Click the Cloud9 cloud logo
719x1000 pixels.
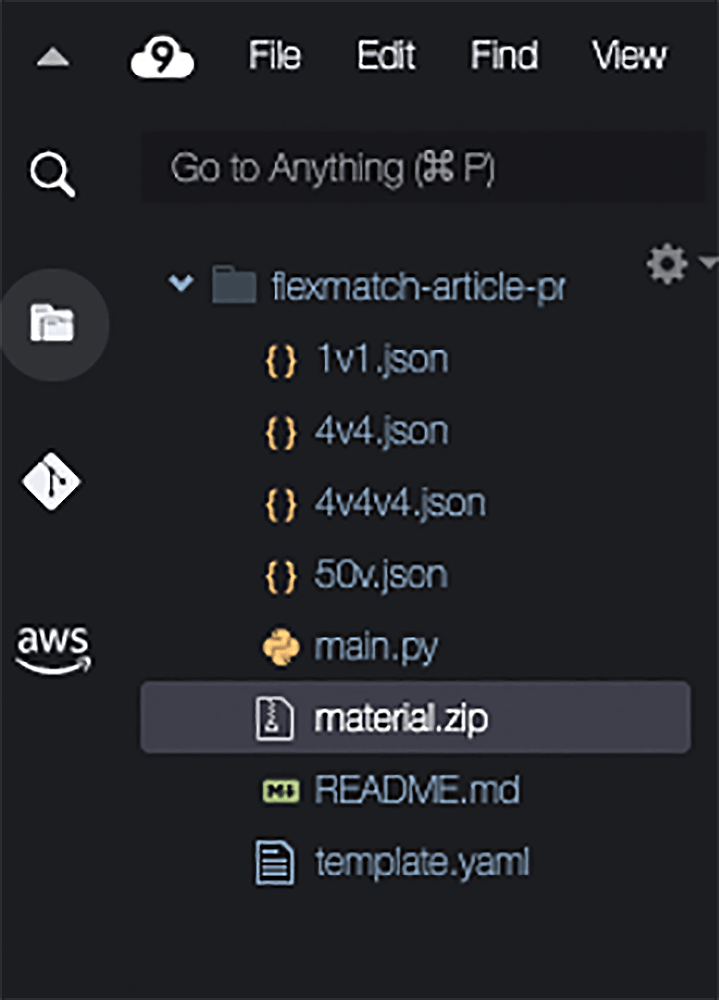(x=162, y=55)
